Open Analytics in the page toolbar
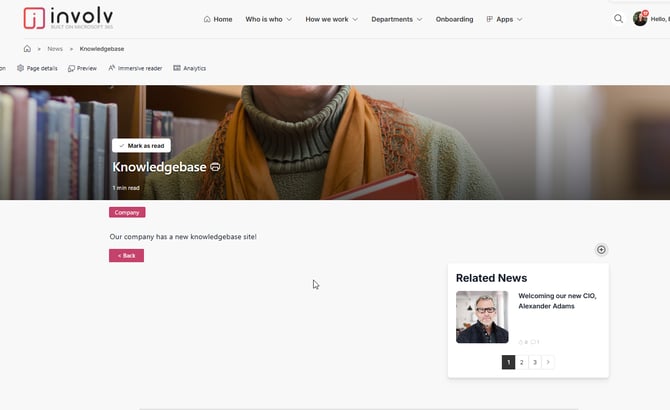The width and height of the screenshot is (670, 410). tap(189, 68)
